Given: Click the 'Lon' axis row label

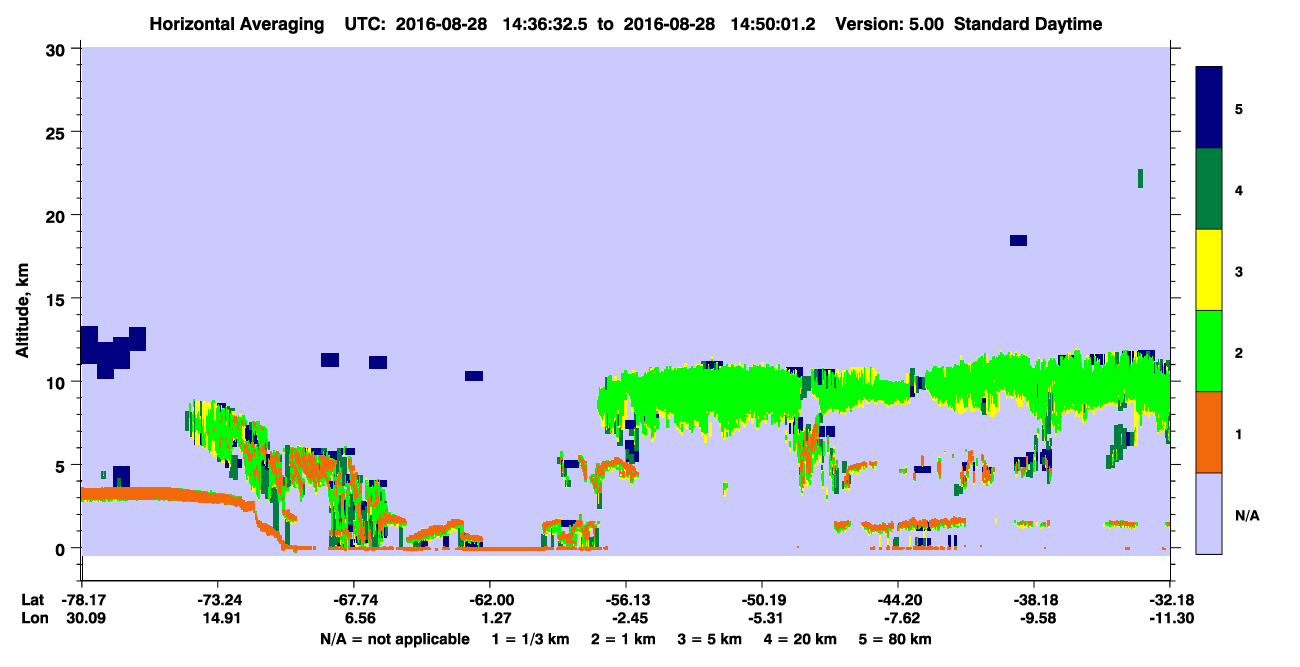Looking at the screenshot, I should click(33, 619).
